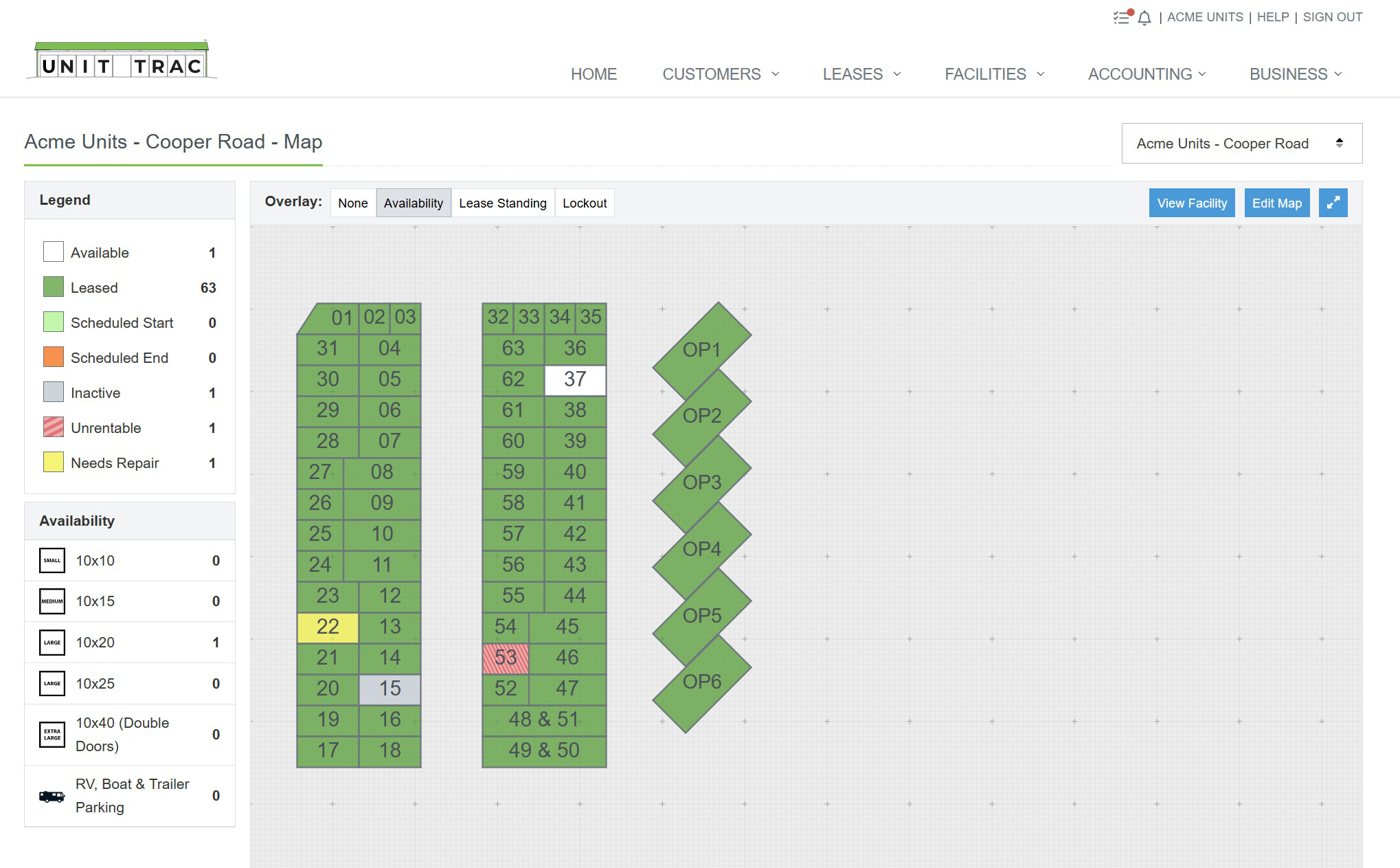Select needs-repair unit 22
The image size is (1400, 868).
[328, 627]
